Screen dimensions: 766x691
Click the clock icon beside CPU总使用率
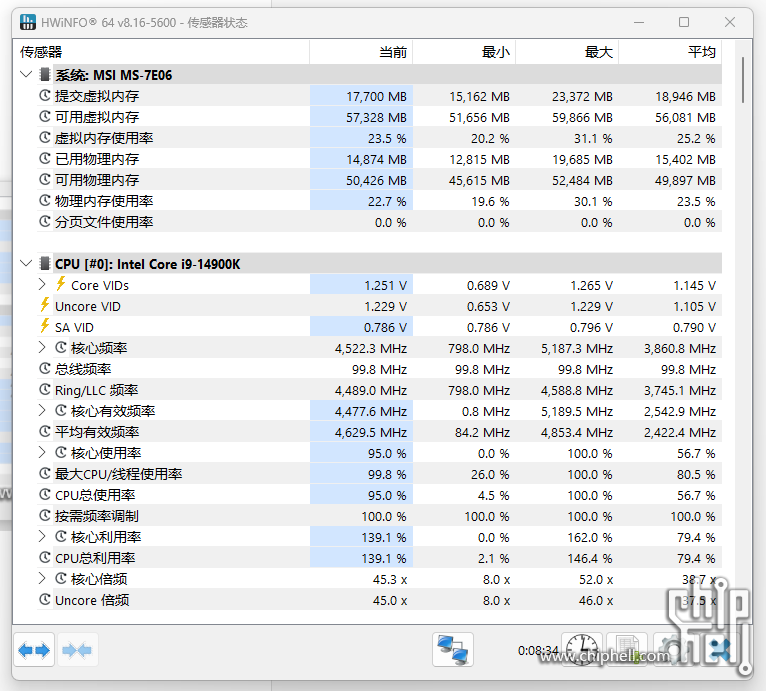(x=44, y=495)
